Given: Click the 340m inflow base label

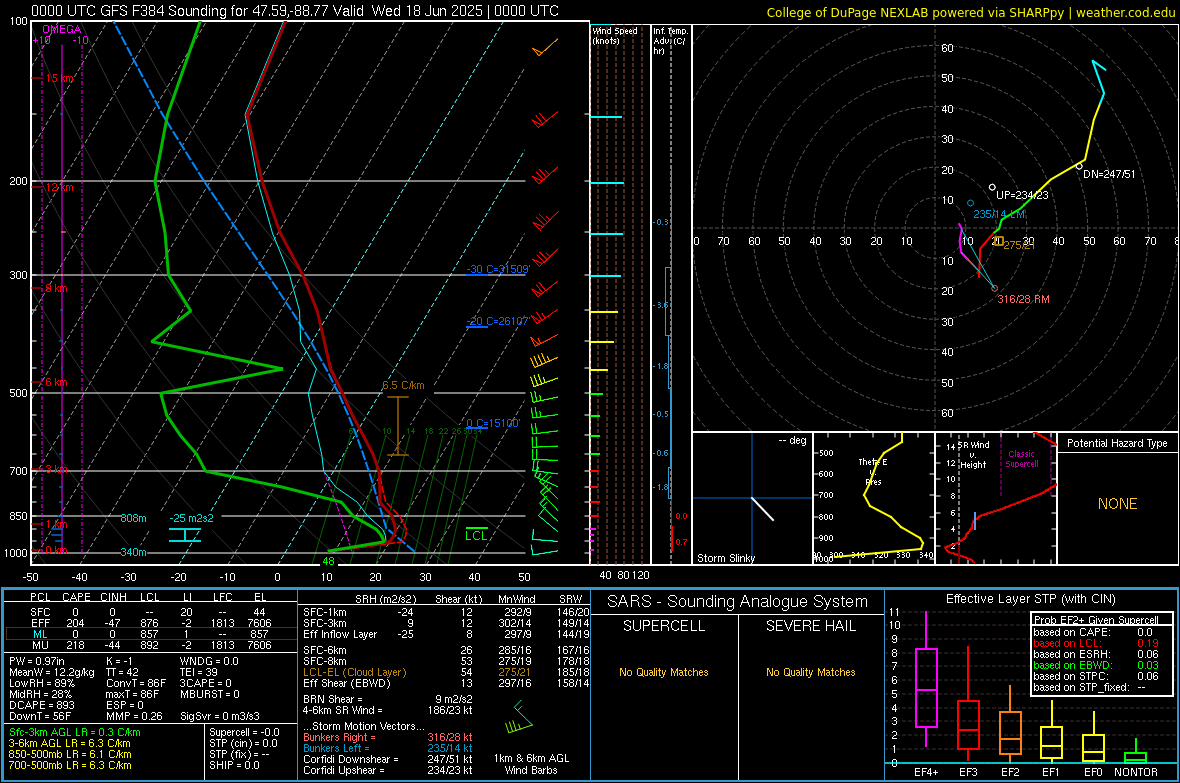Looking at the screenshot, I should pos(133,553).
